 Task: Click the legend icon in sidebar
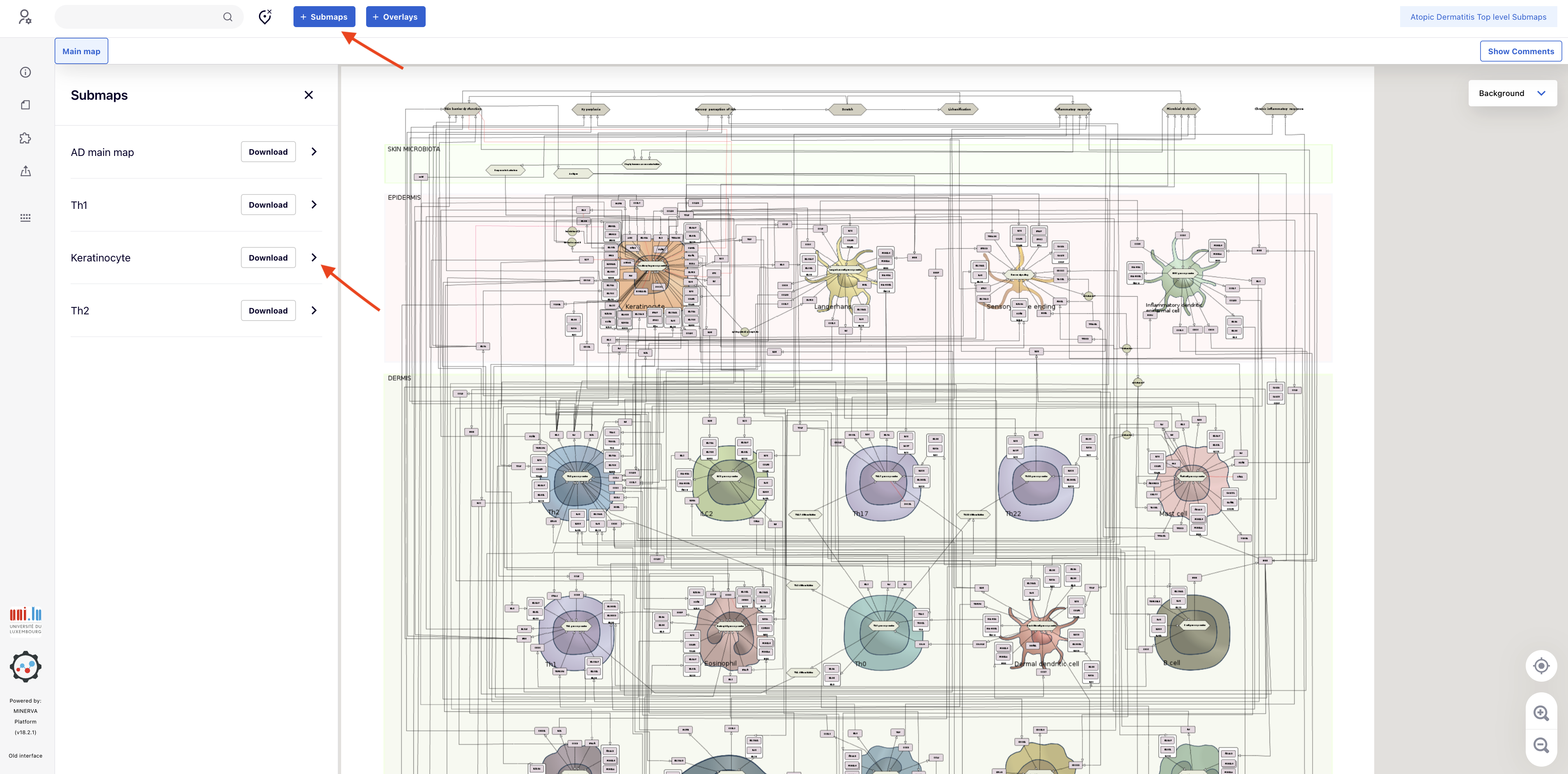point(25,217)
